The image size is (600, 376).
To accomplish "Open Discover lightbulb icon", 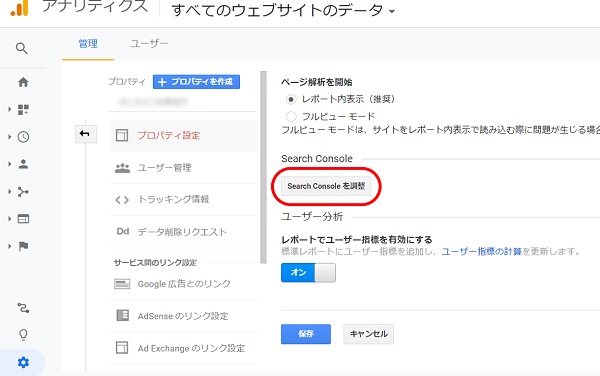I will click(x=23, y=335).
